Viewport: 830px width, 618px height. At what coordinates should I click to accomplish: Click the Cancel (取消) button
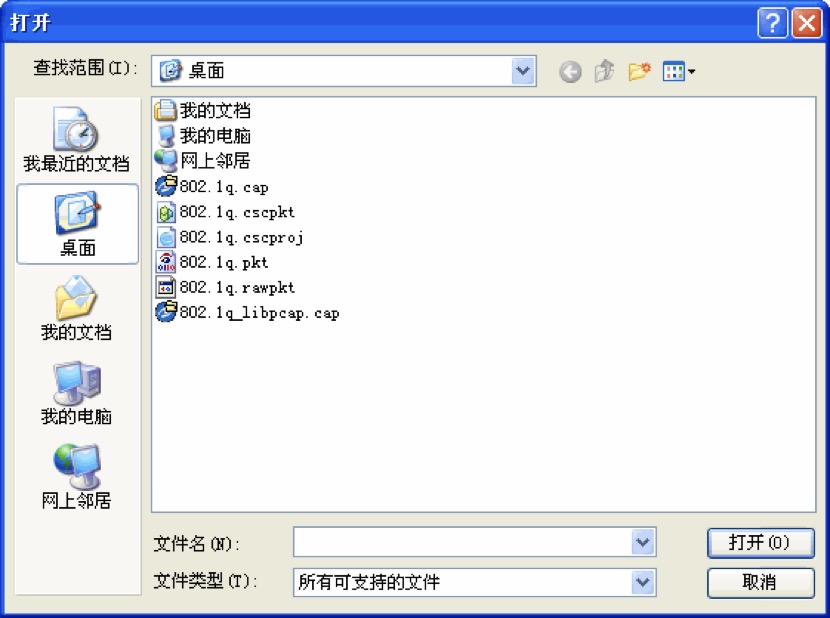(x=760, y=582)
